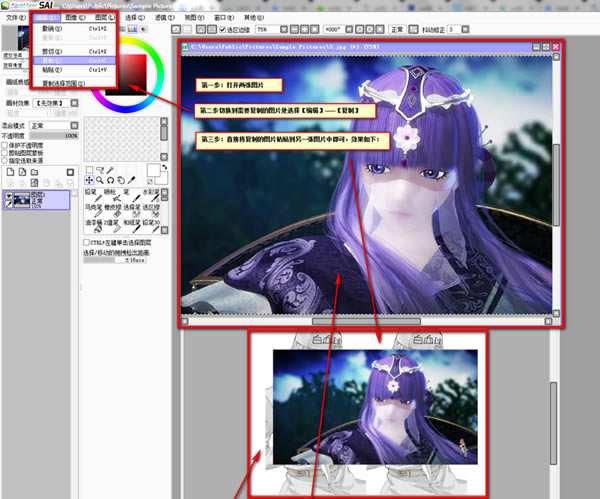
Task: Toggle CTRL+左键单击选择图层 checkbox
Action: pos(86,243)
